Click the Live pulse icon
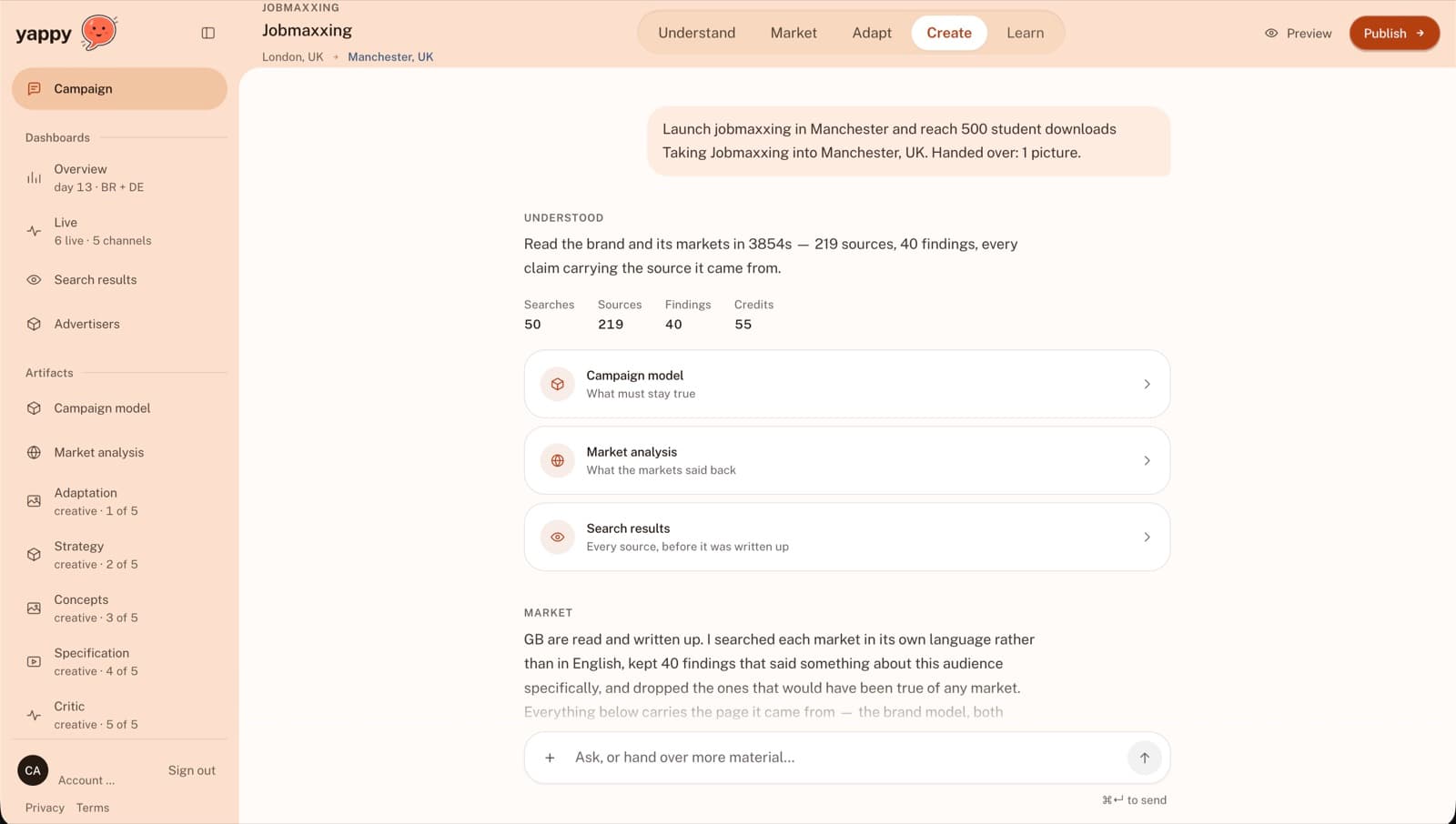 click(34, 231)
